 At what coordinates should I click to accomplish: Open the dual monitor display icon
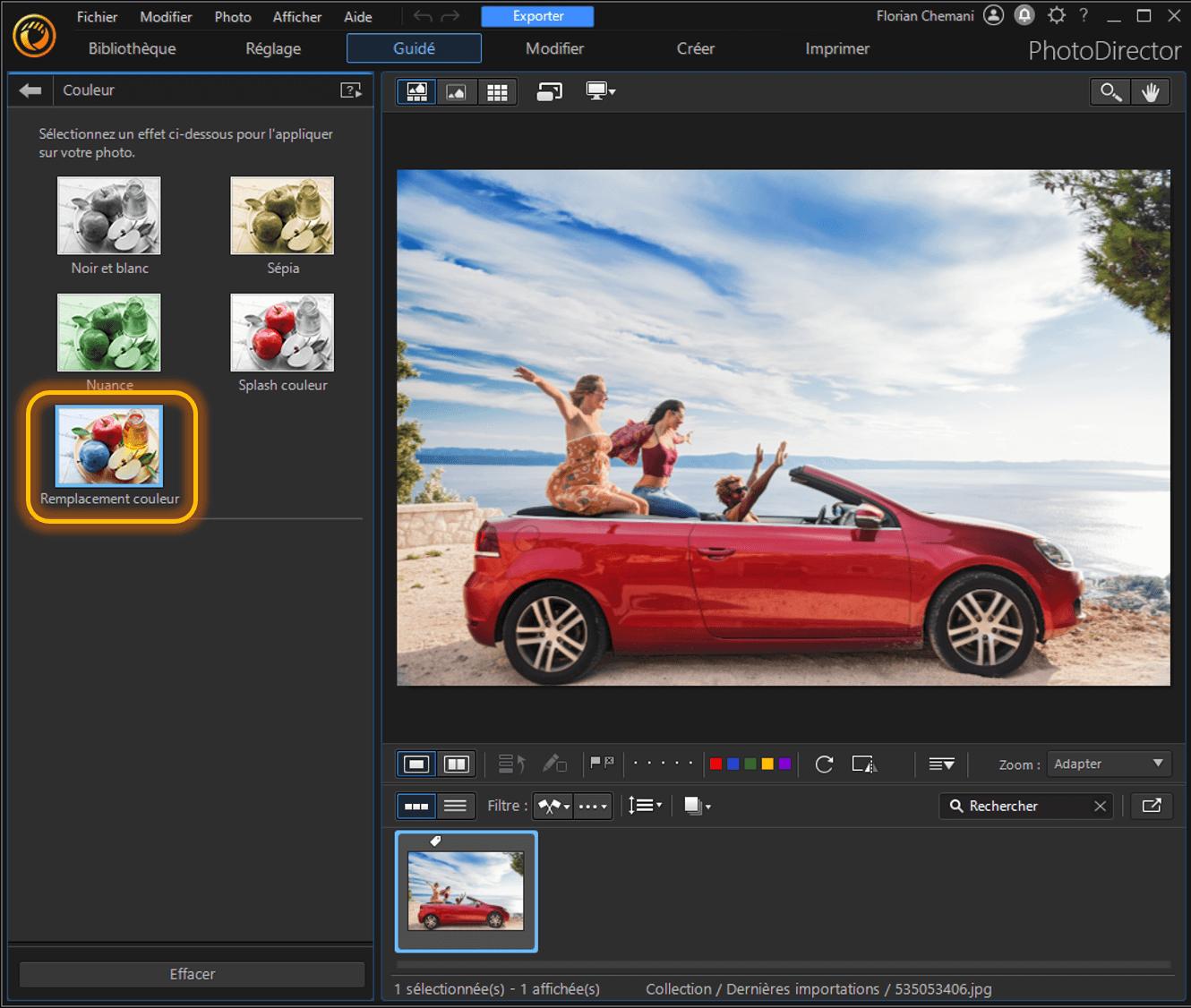600,91
